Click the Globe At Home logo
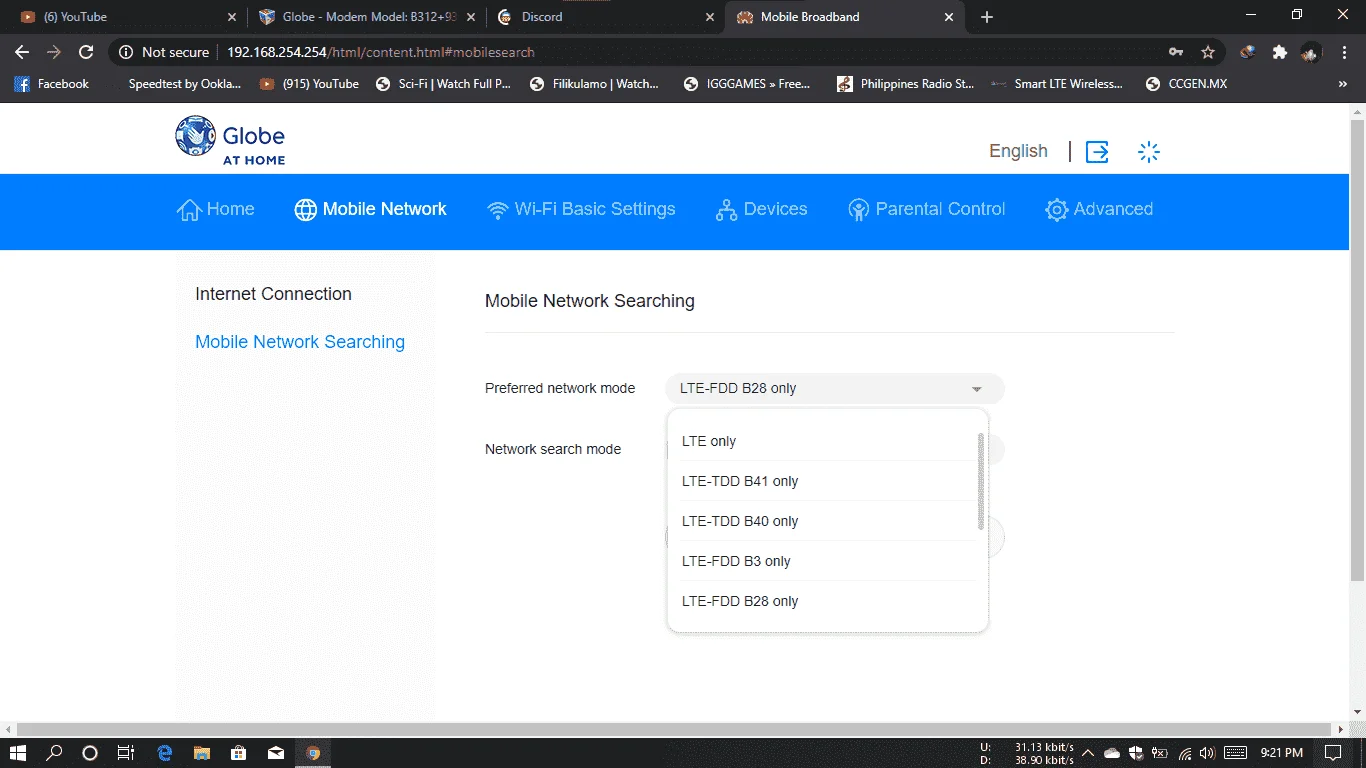 tap(230, 140)
